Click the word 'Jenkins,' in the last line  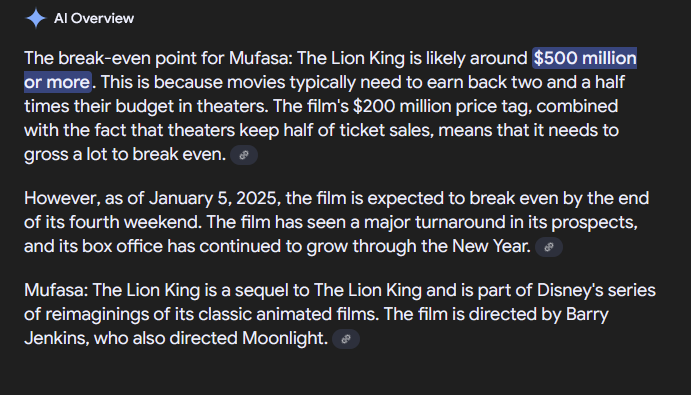coord(57,339)
